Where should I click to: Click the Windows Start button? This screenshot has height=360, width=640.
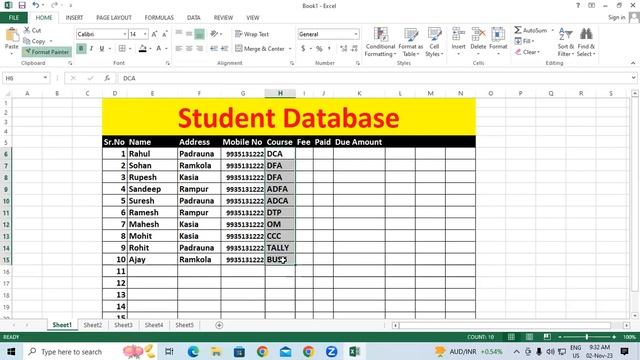pyautogui.click(x=11, y=351)
